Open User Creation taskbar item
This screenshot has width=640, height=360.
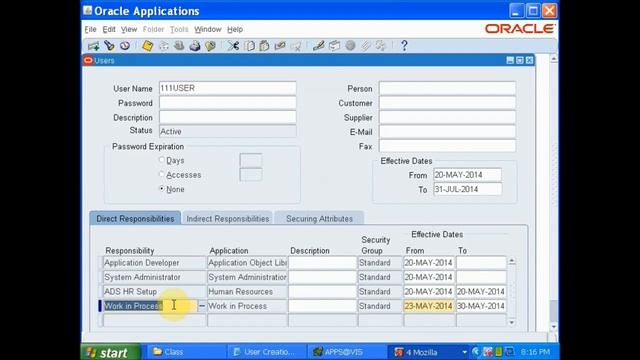coord(266,352)
